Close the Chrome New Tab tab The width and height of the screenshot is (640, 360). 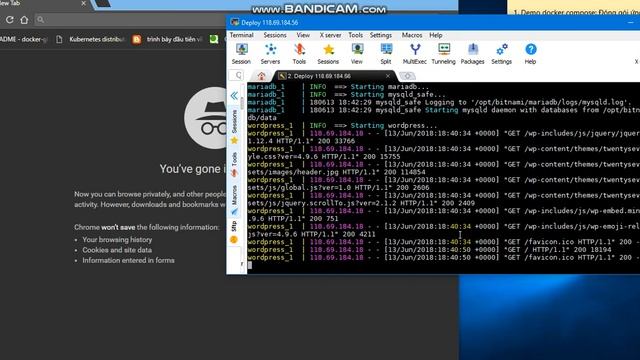click(x=84, y=3)
